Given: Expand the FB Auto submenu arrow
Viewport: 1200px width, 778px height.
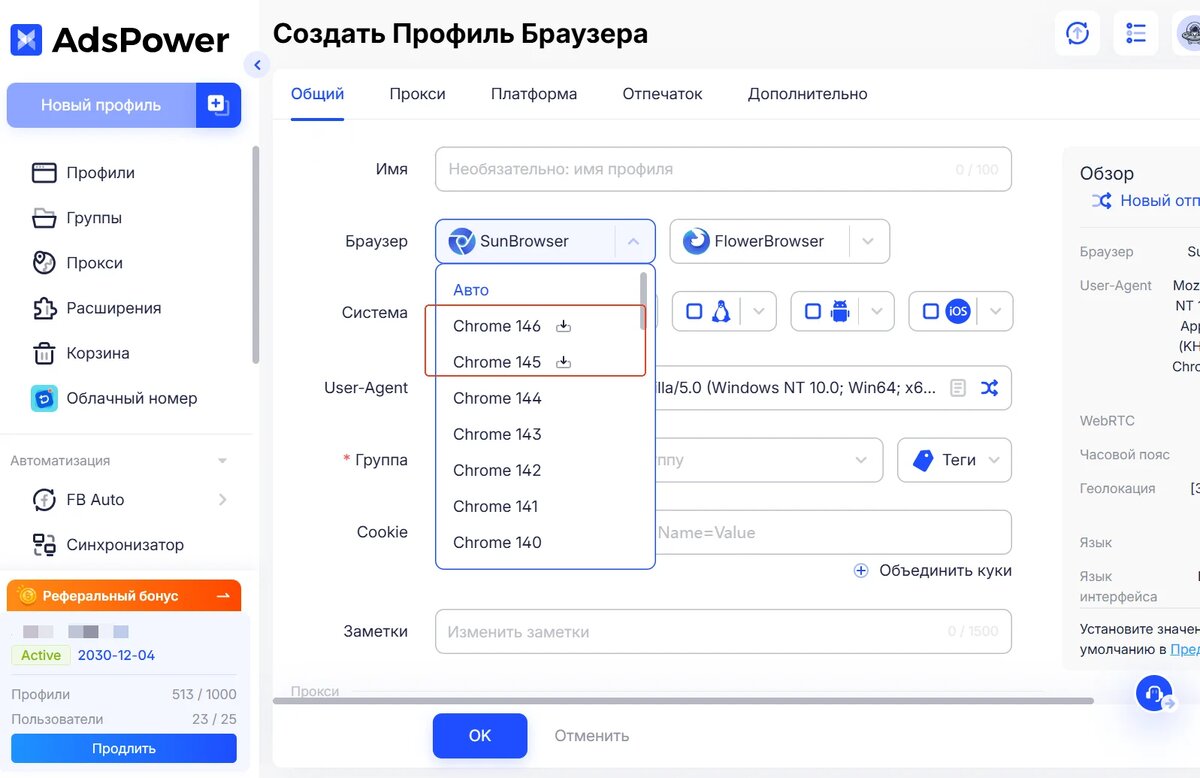Looking at the screenshot, I should [x=222, y=500].
